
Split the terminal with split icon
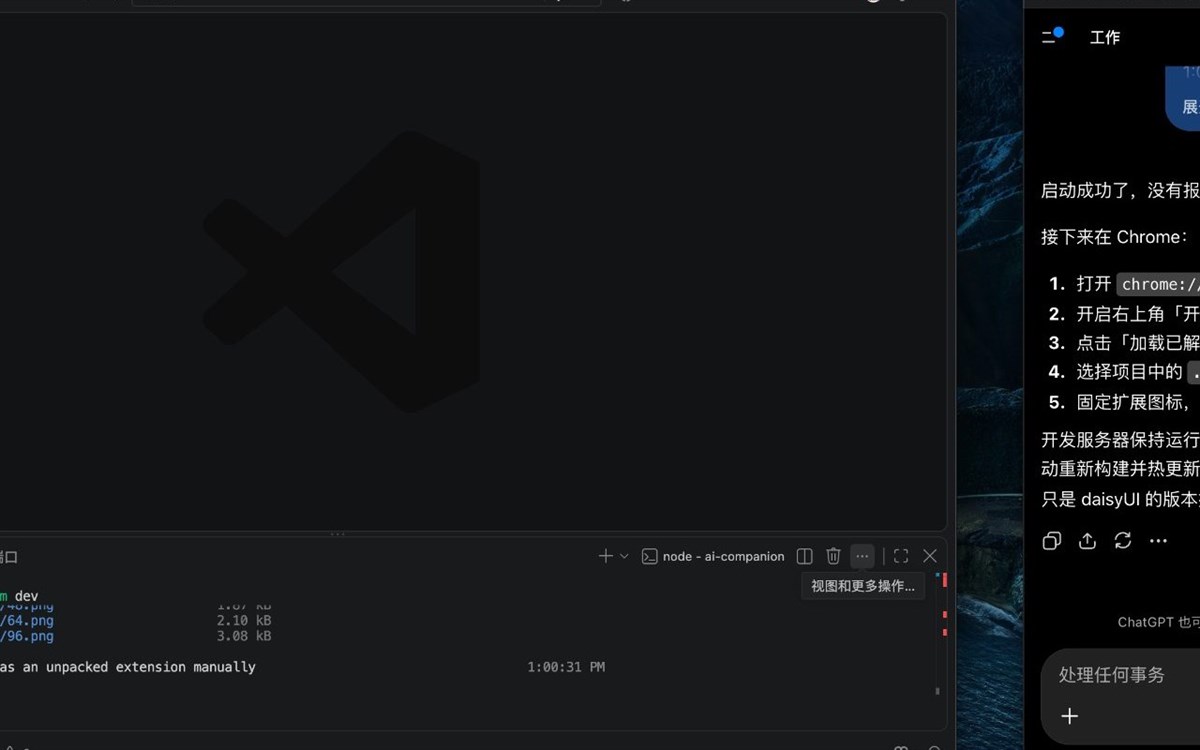[804, 556]
